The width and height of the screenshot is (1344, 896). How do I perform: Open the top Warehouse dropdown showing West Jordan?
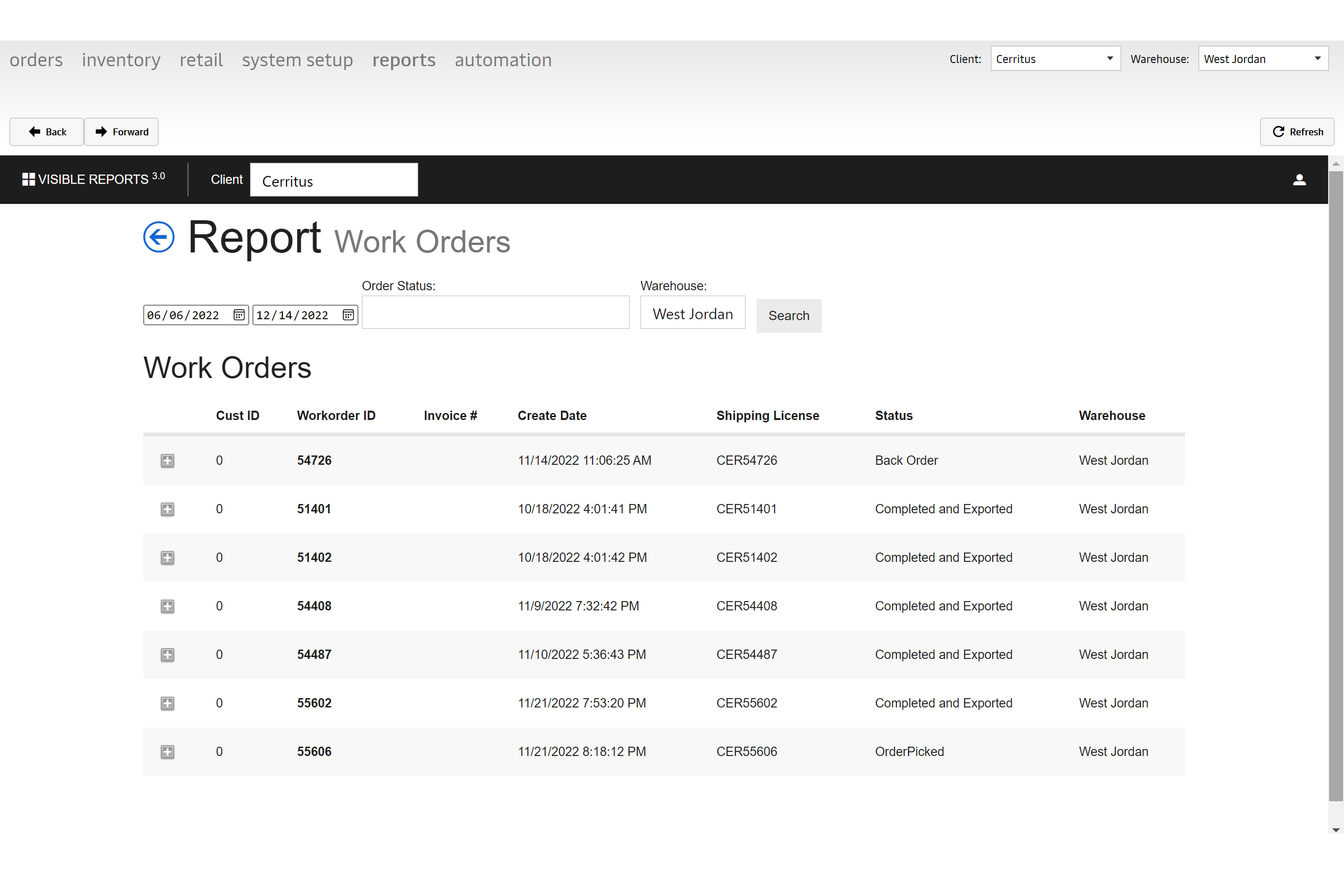pos(1263,59)
